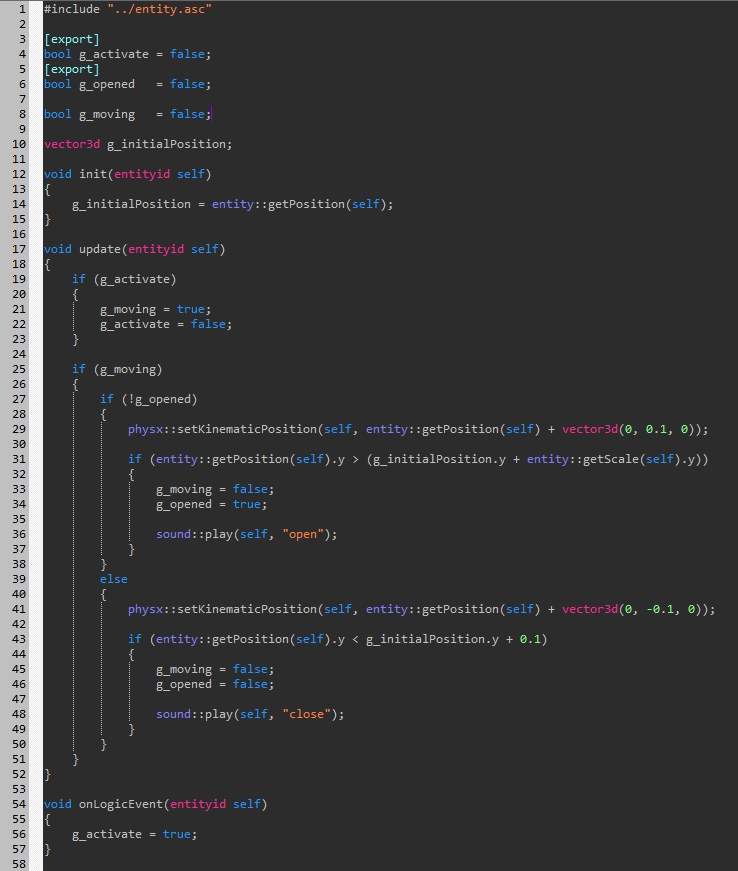
Task: Click the g_opened = true assignment
Action: pos(212,504)
